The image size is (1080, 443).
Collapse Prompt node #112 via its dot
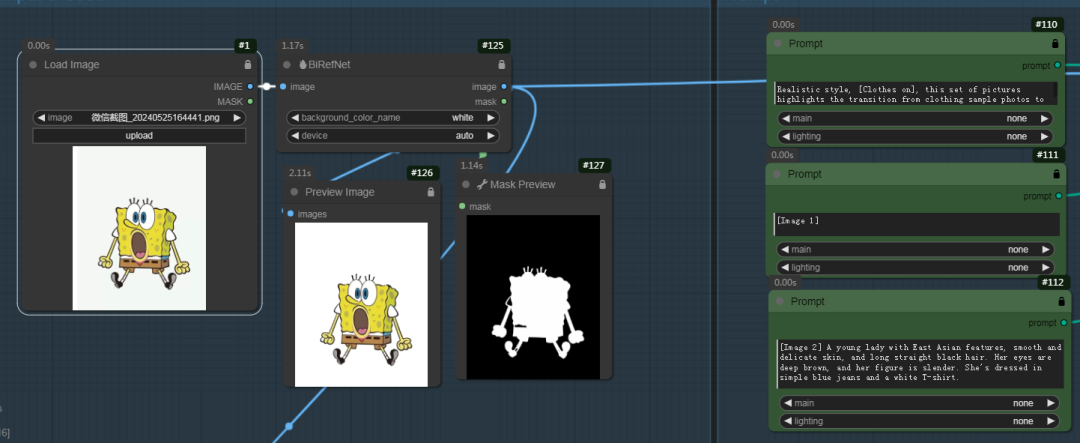tap(780, 301)
